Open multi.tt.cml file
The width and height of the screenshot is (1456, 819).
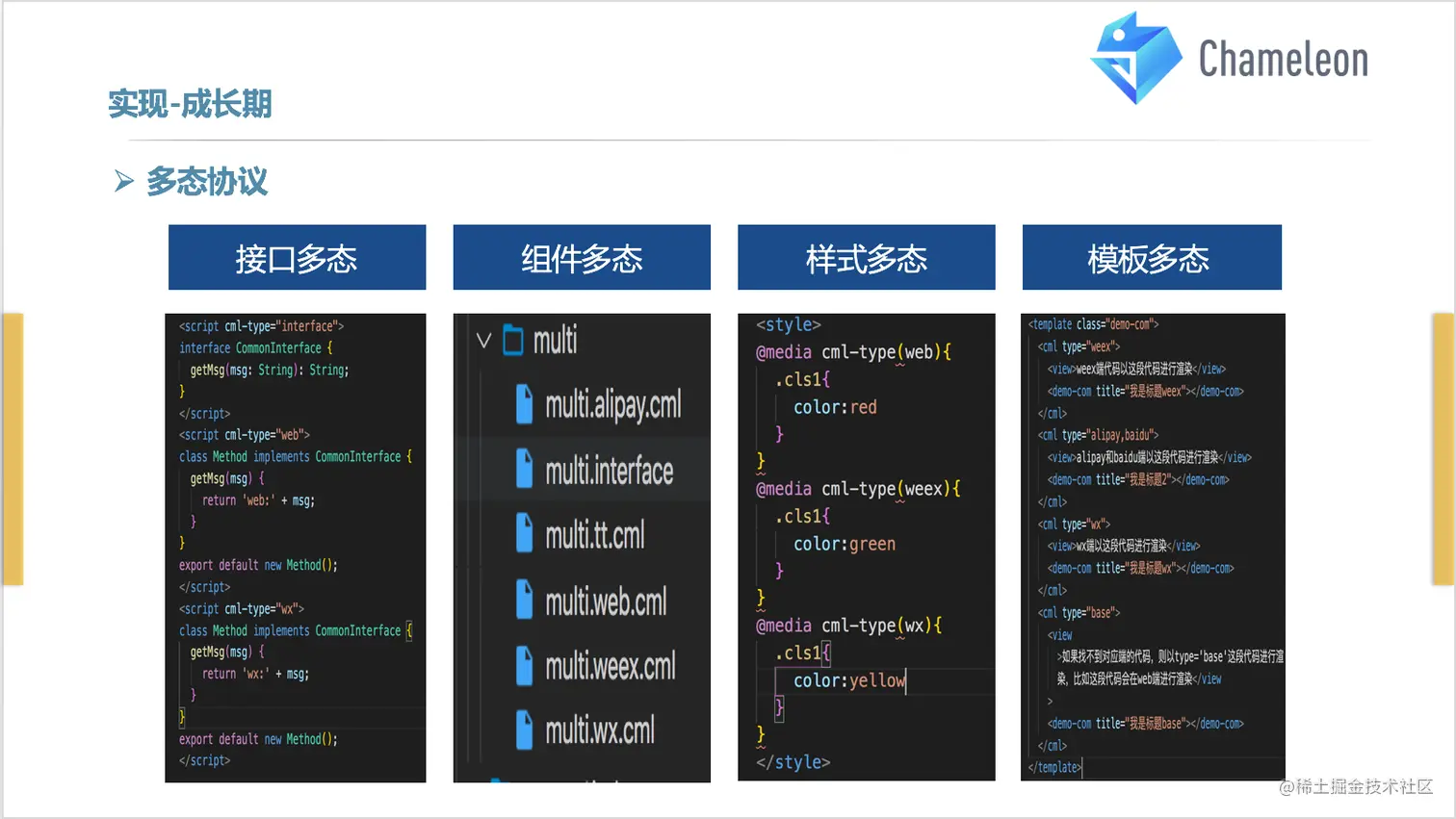coord(594,535)
